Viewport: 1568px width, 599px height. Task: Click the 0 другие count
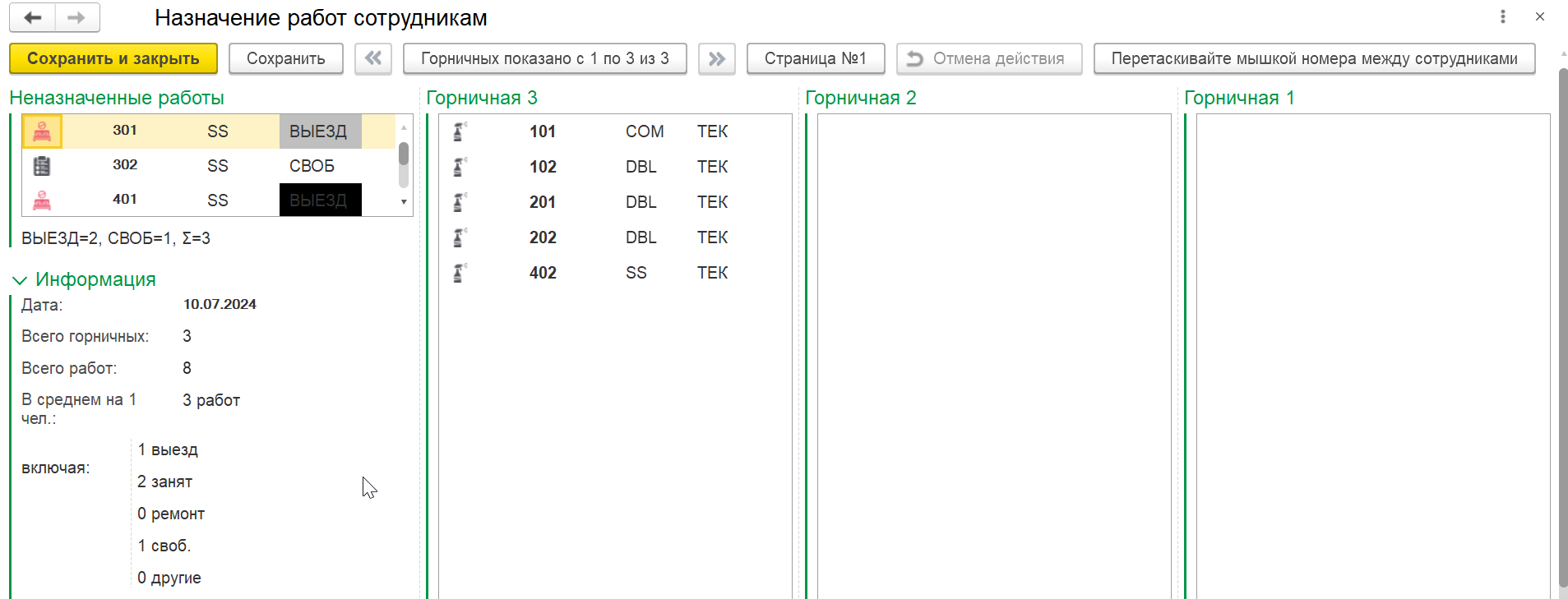169,578
